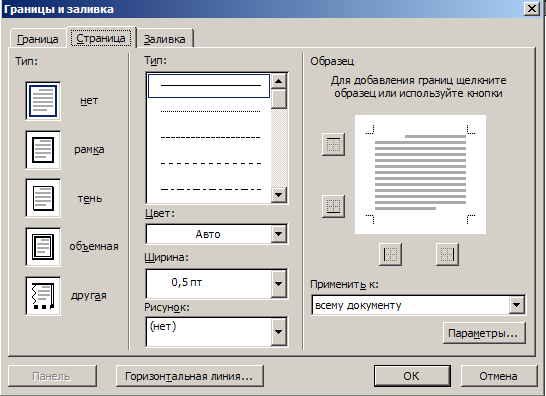
Task: Toggle the left border button in preview
Action: point(390,254)
